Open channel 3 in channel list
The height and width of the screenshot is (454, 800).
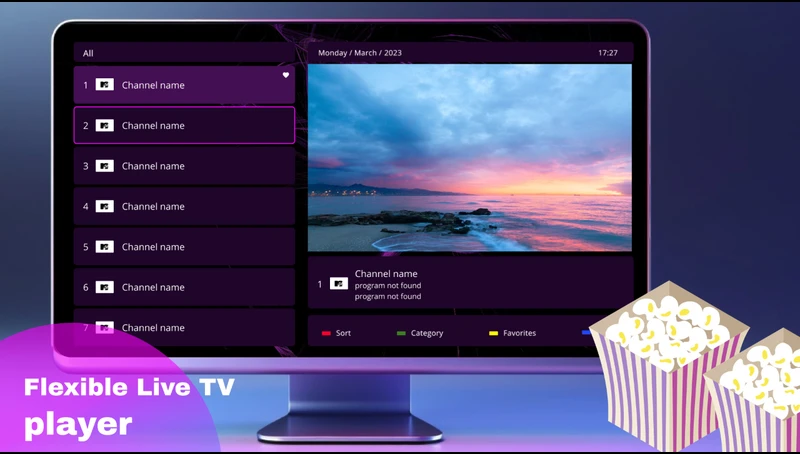(184, 166)
